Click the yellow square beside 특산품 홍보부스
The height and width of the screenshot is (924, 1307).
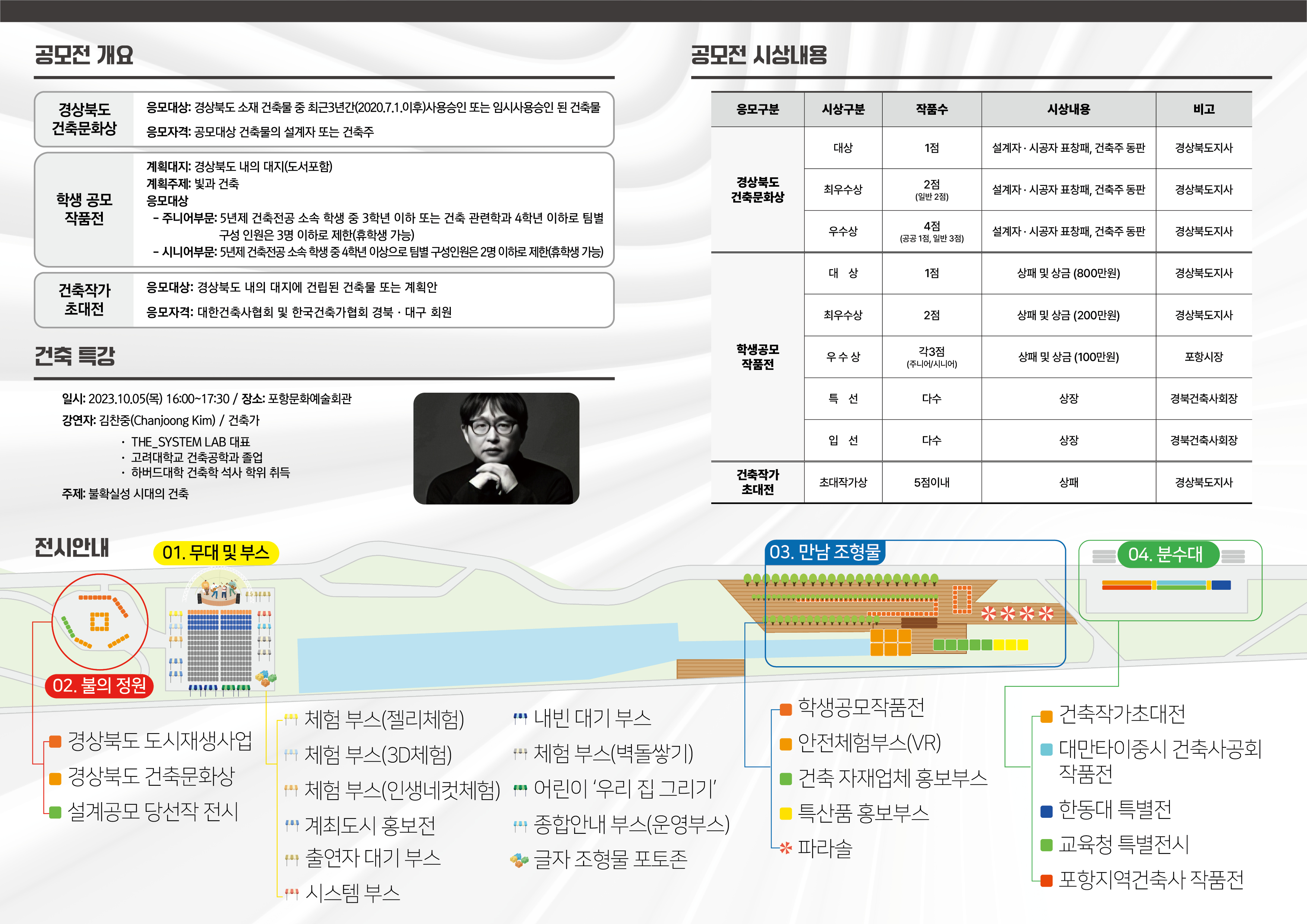tap(785, 814)
